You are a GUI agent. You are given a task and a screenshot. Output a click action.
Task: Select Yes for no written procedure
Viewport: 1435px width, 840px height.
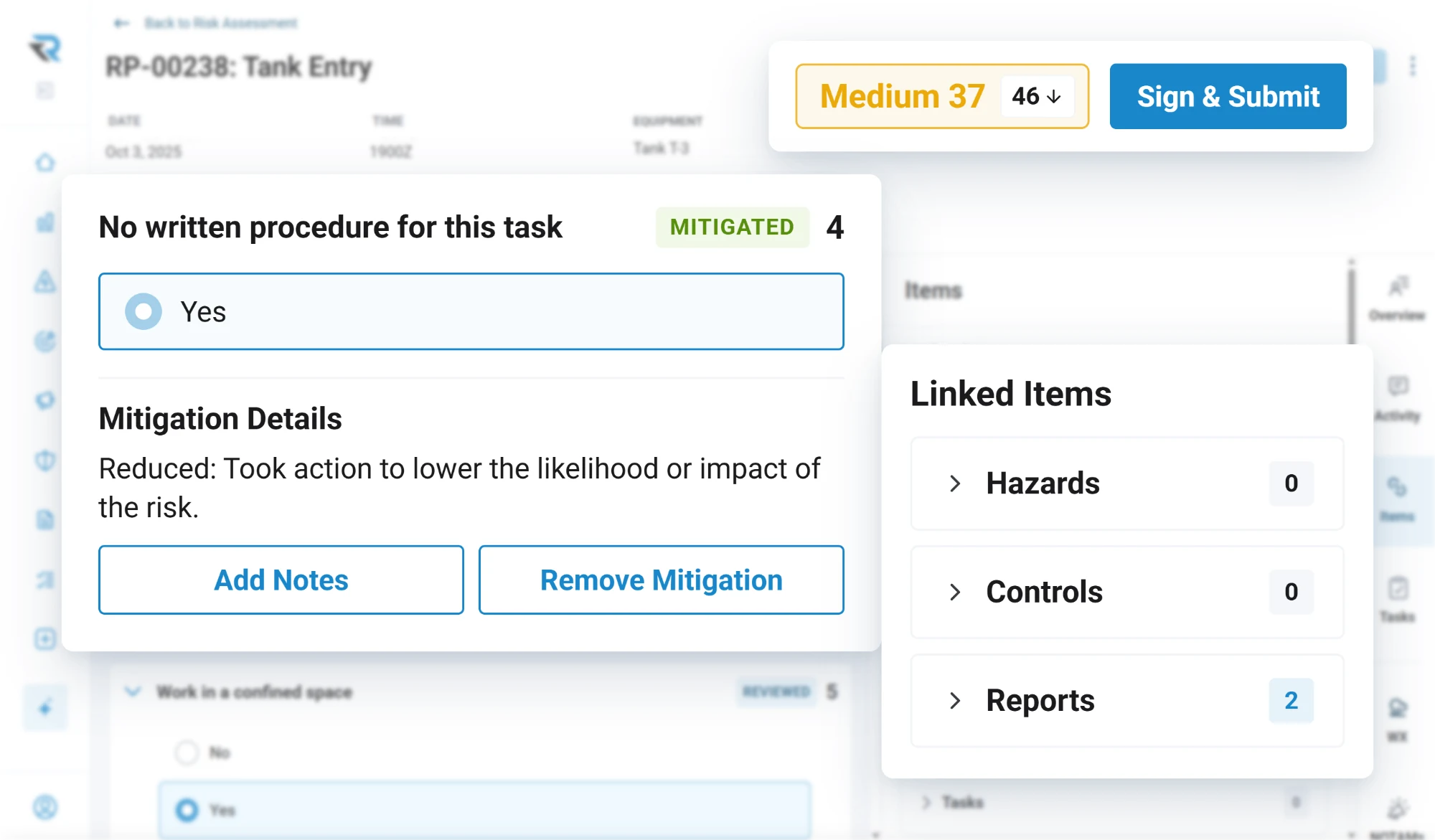coord(471,311)
